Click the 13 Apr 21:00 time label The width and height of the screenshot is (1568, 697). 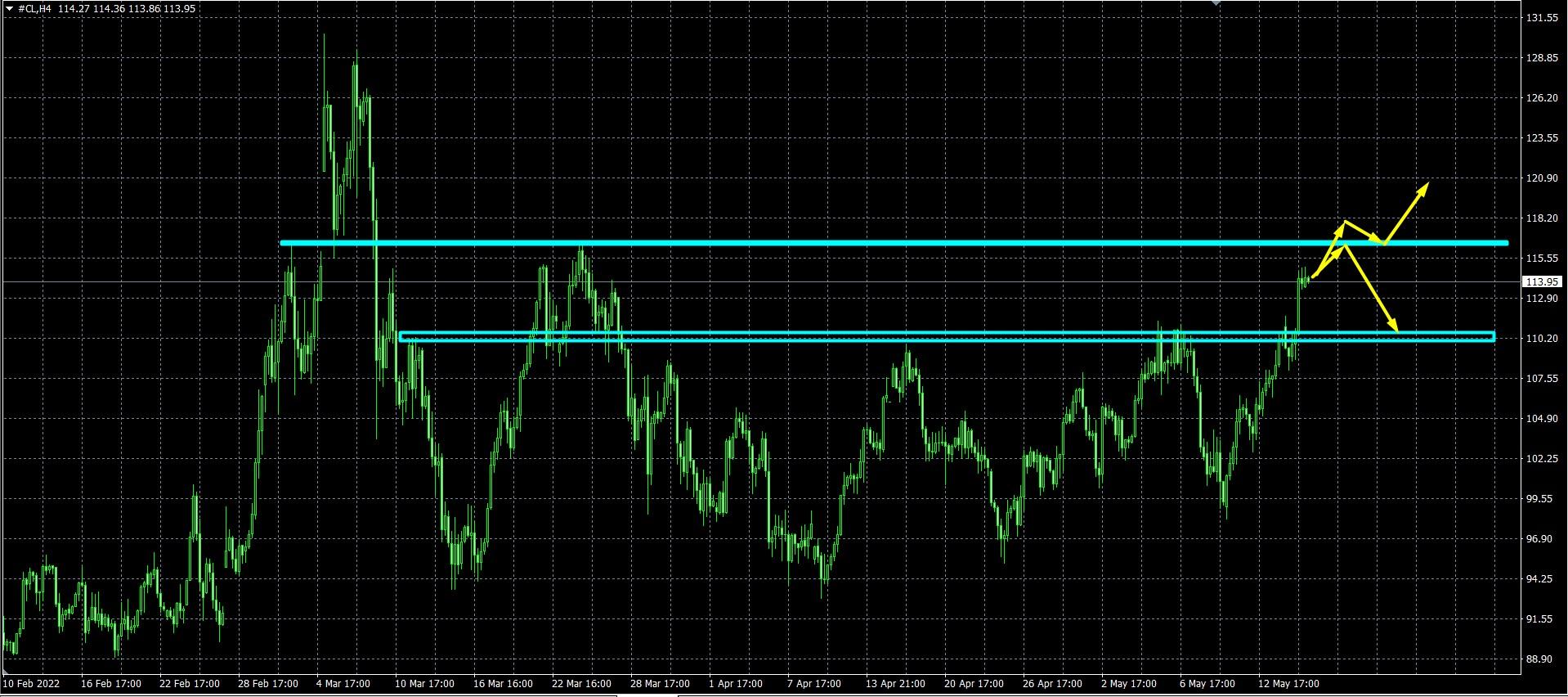tap(895, 683)
